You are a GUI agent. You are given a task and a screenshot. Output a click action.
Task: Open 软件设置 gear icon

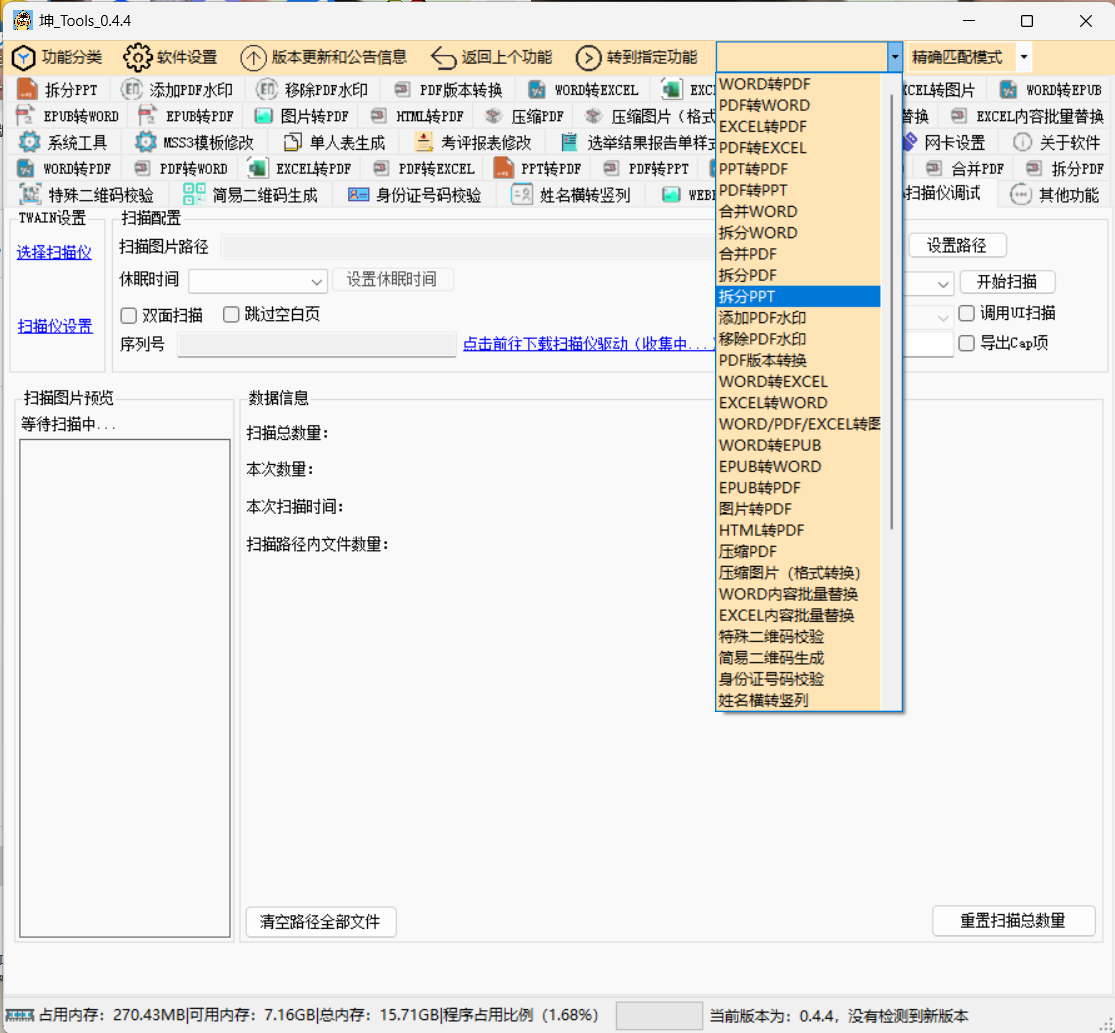138,57
